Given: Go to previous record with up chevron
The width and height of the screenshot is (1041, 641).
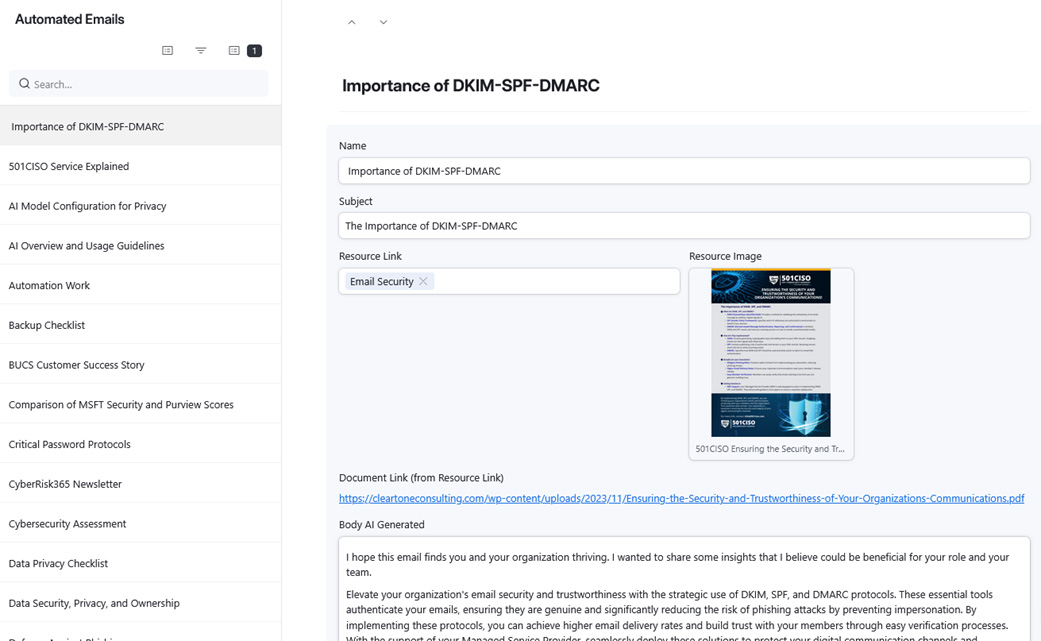Looking at the screenshot, I should [x=352, y=22].
